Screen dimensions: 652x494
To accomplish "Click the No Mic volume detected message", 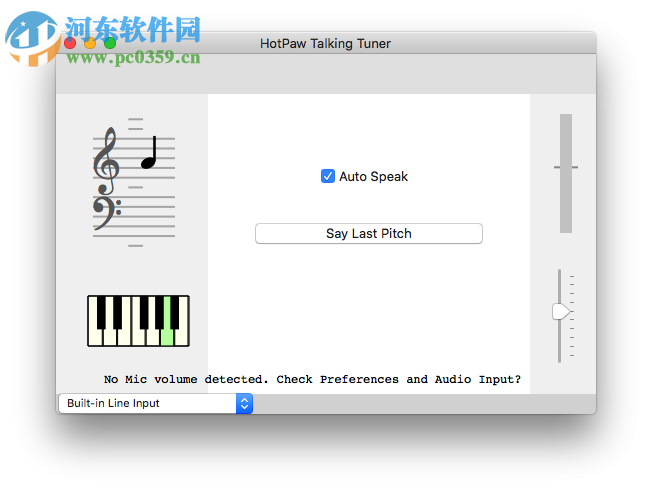I will click(x=312, y=379).
